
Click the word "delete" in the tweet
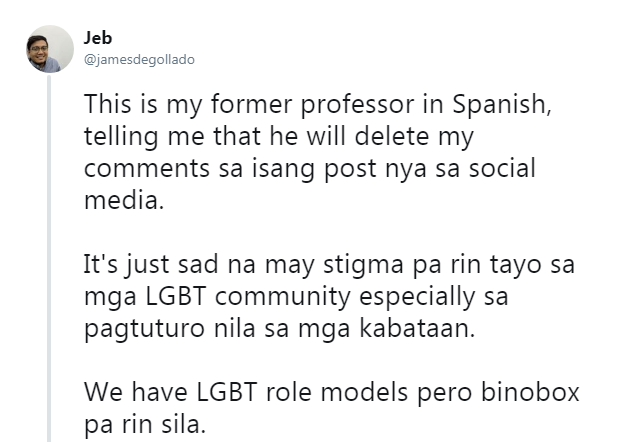pyautogui.click(x=392, y=136)
